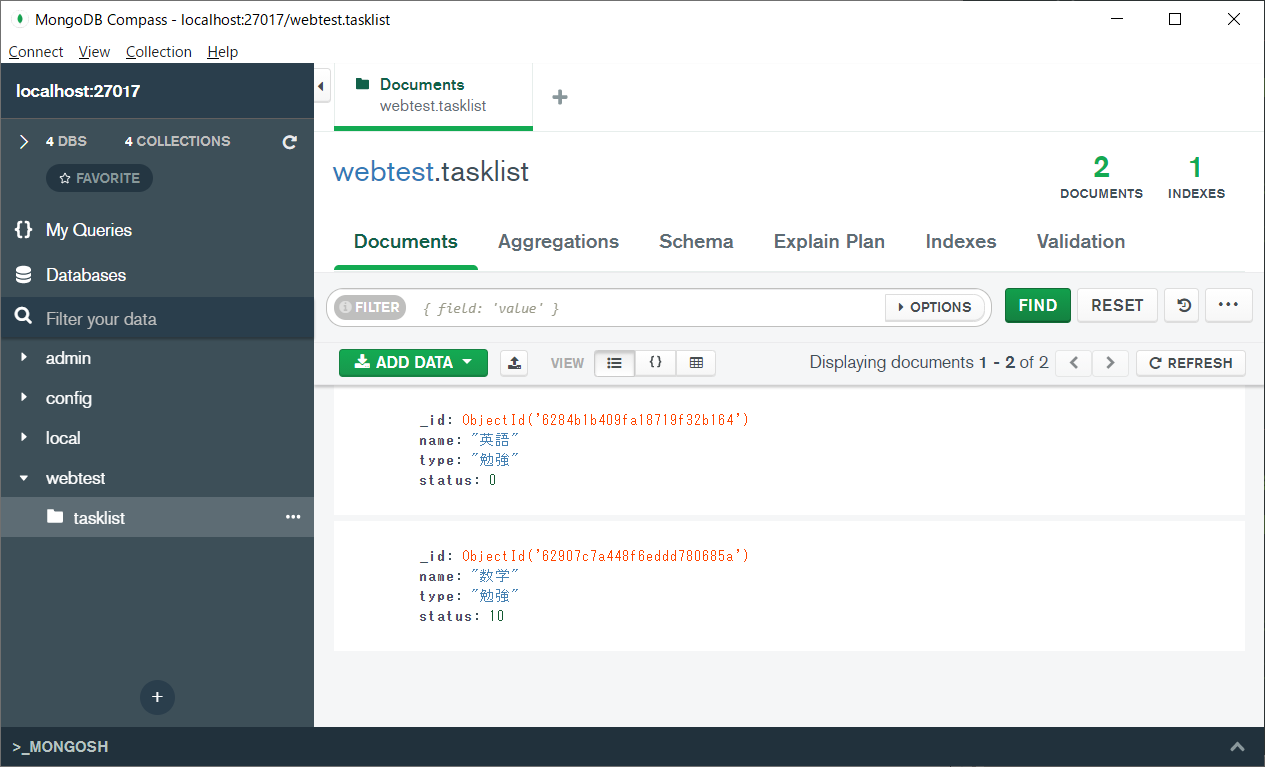Image resolution: width=1265 pixels, height=767 pixels.
Task: Select the Documents webtest.tasklist tab
Action: click(433, 96)
